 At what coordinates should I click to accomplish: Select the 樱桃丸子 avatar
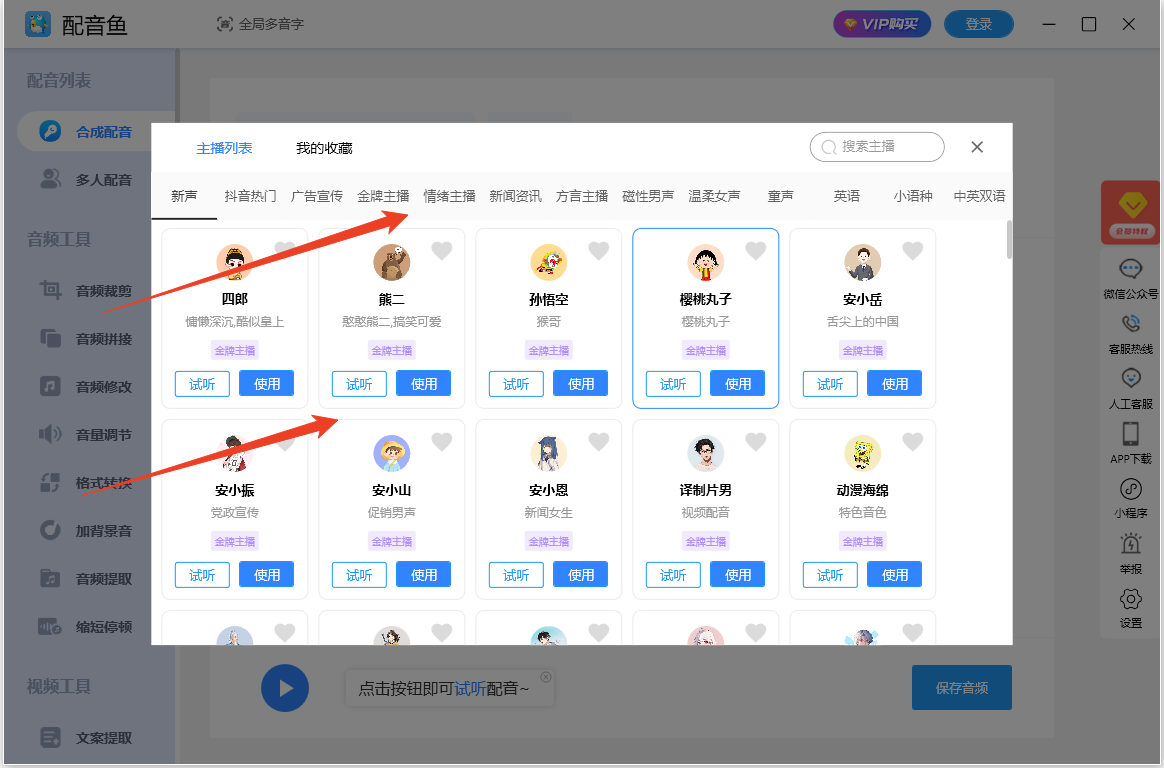[706, 263]
